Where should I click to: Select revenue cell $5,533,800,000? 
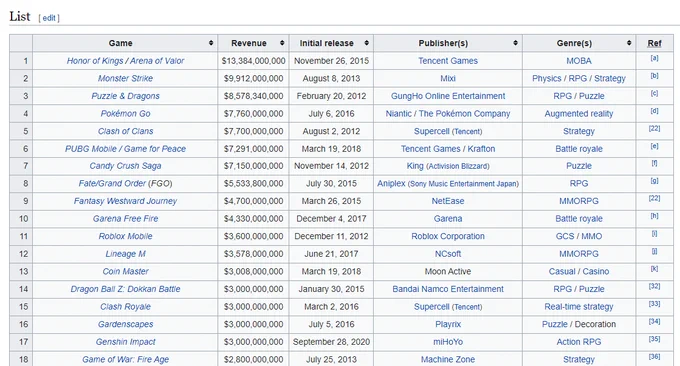tap(254, 183)
